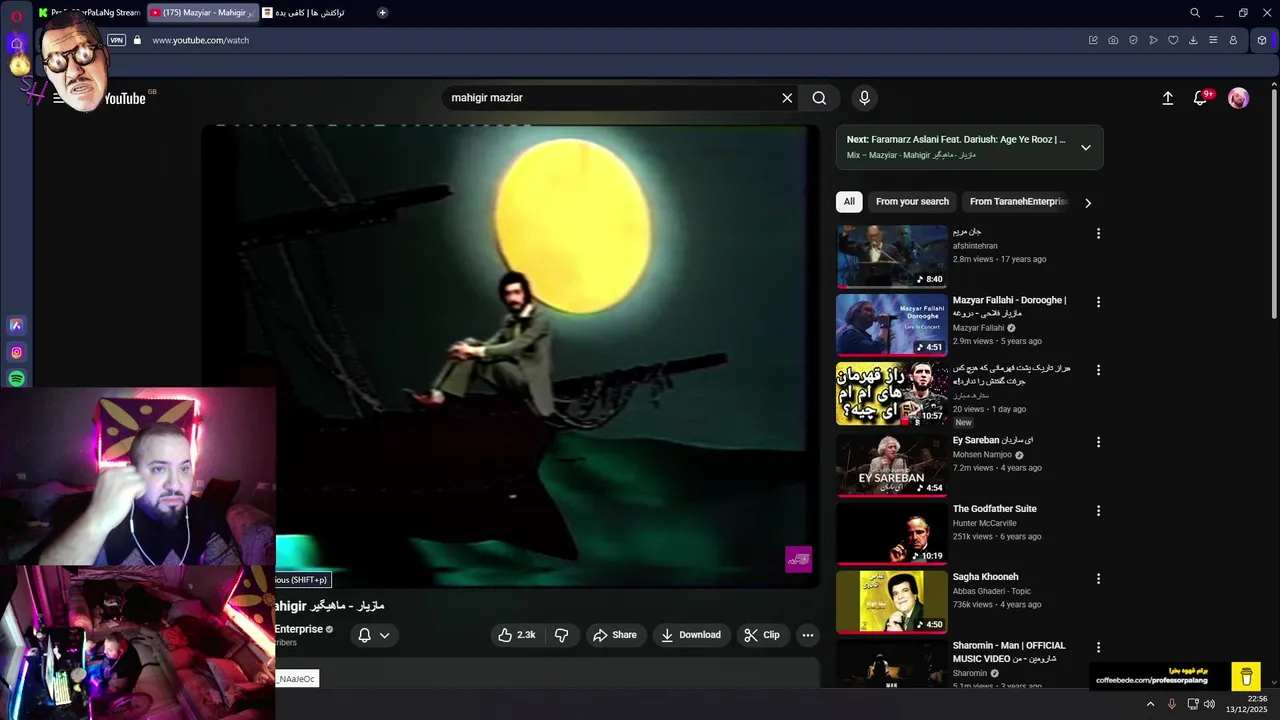
Task: Expand notification bell dropdown for channel
Action: 374,635
